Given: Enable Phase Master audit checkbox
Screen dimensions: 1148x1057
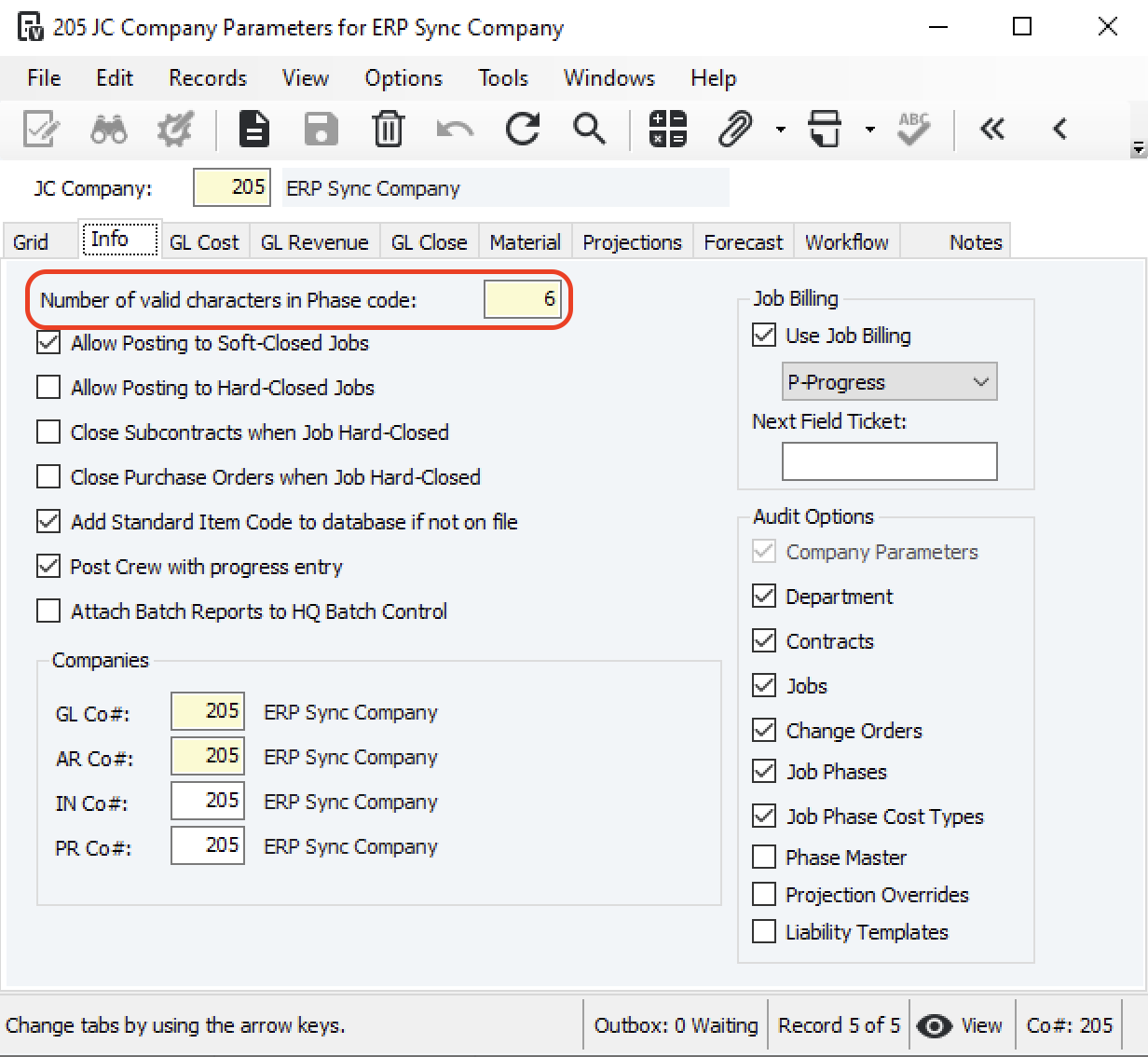Looking at the screenshot, I should click(x=764, y=857).
